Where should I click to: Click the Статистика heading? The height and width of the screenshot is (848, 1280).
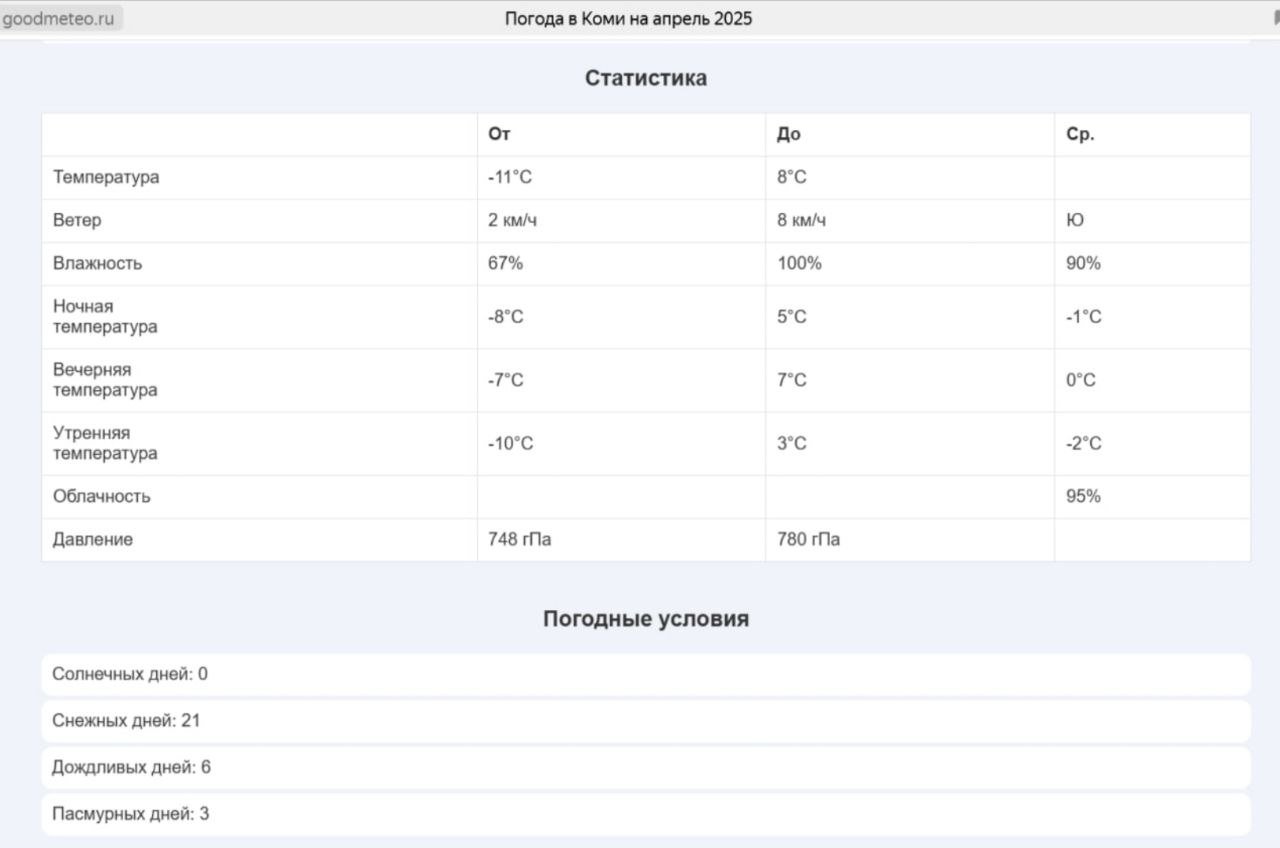645,78
